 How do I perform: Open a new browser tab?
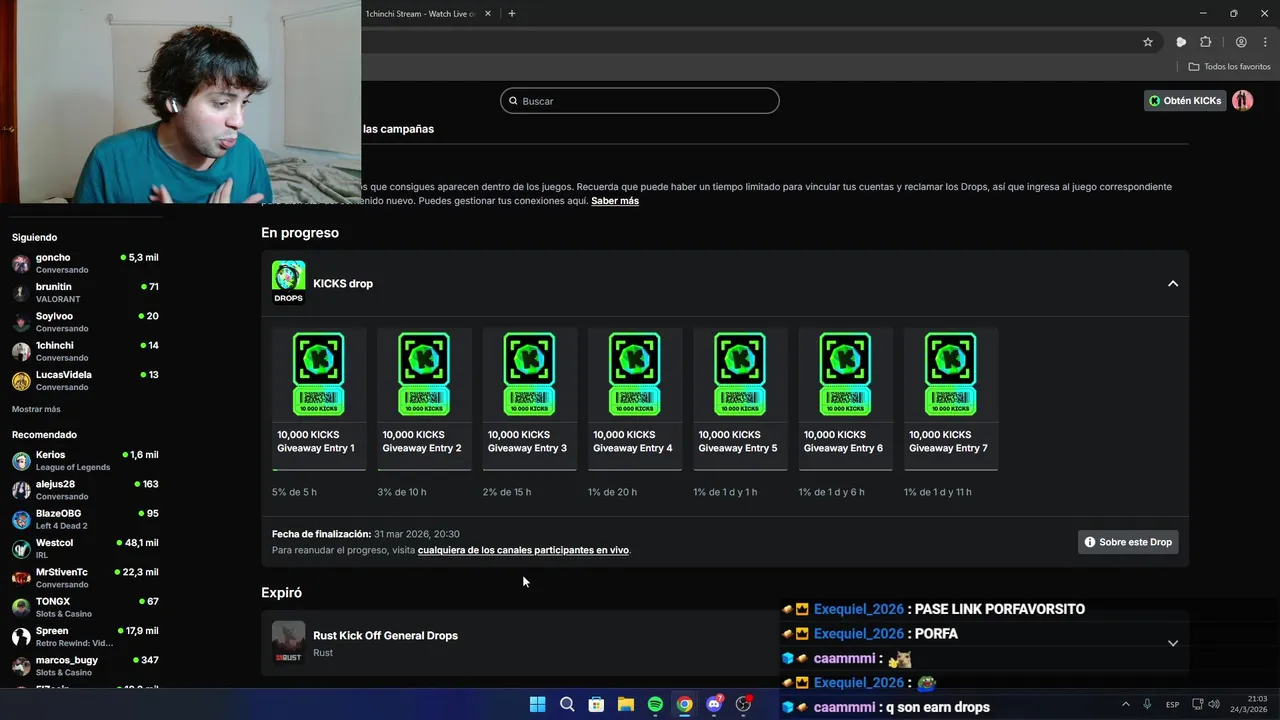[x=512, y=14]
